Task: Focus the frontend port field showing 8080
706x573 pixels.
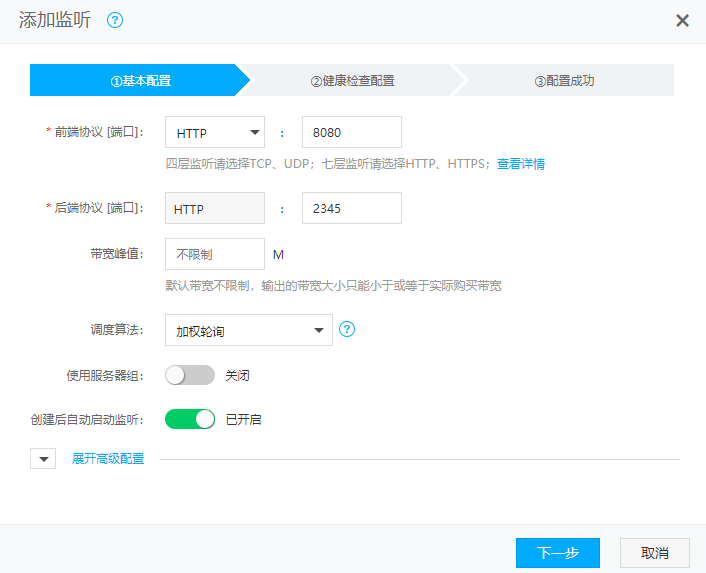Action: (351, 132)
